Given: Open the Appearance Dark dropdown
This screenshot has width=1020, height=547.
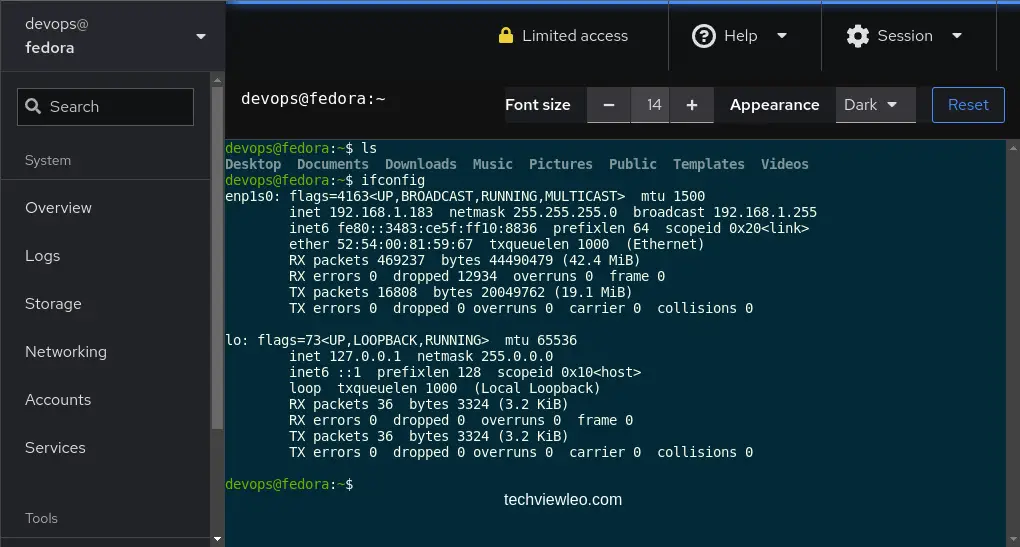Looking at the screenshot, I should pos(875,105).
